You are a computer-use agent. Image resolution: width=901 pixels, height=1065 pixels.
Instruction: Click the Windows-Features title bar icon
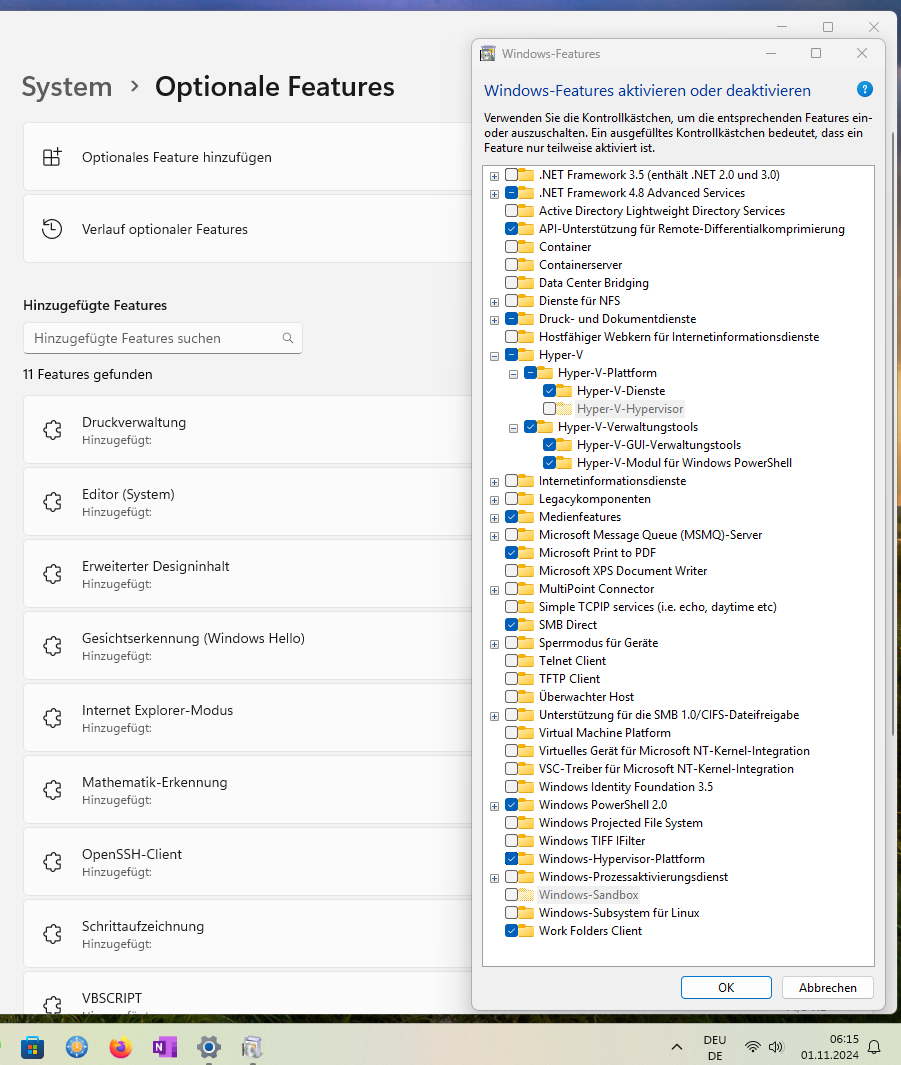(x=488, y=54)
